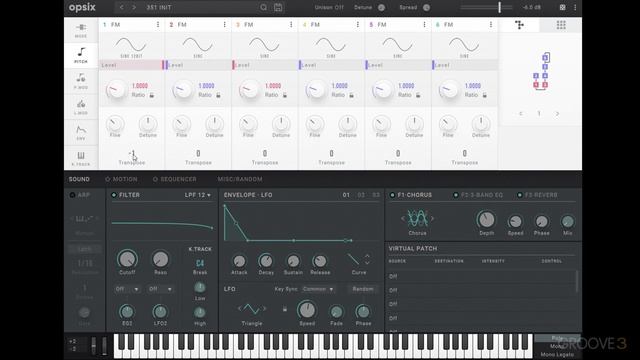640x360 pixels.
Task: Switch to the MISC/RANDOM tab
Action: tap(240, 179)
